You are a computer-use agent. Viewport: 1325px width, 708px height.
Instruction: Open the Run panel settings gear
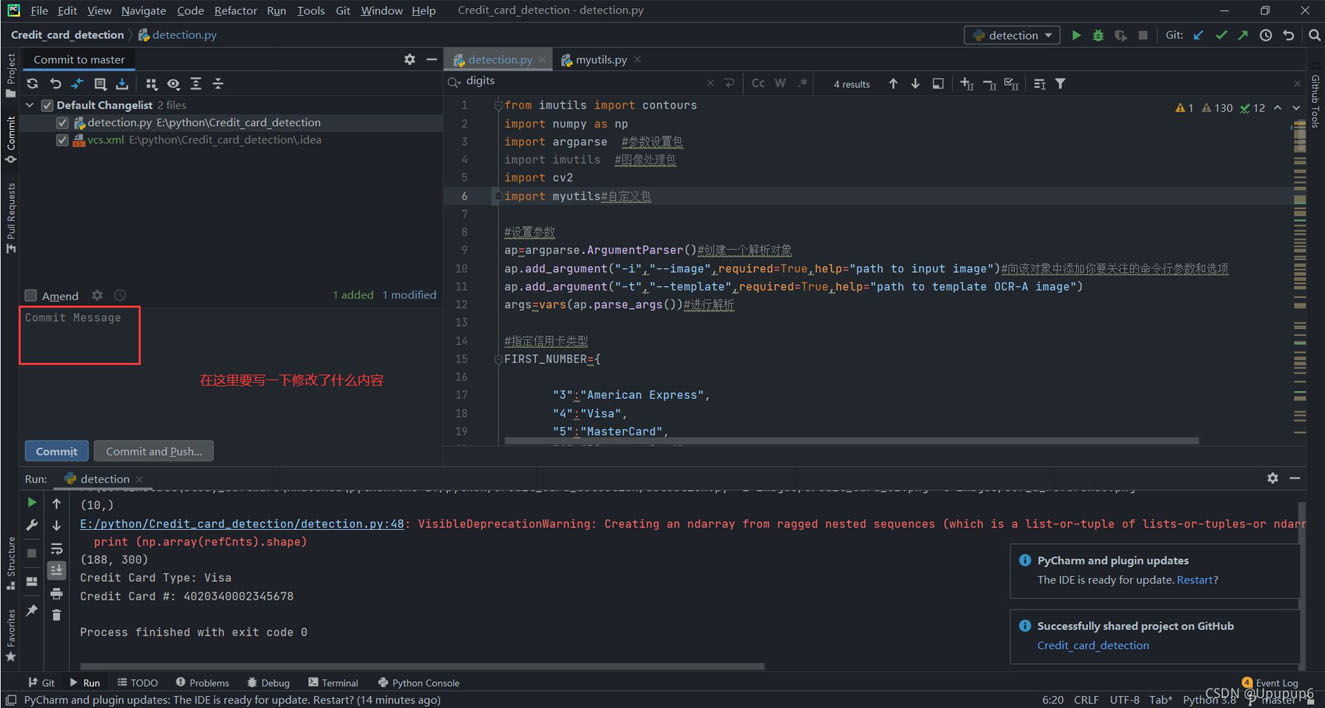tap(1272, 479)
